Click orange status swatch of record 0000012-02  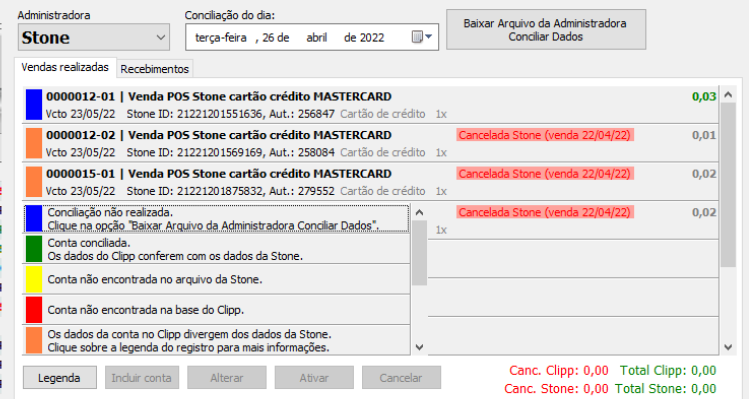click(x=34, y=143)
